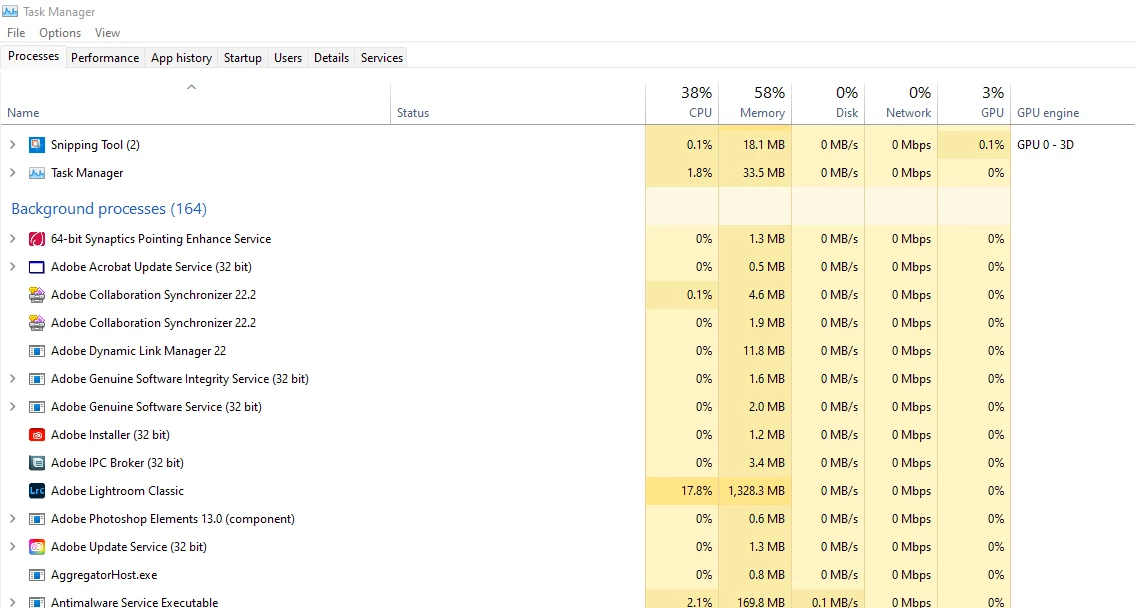Select the Processes tab
This screenshot has width=1135, height=608.
point(33,56)
